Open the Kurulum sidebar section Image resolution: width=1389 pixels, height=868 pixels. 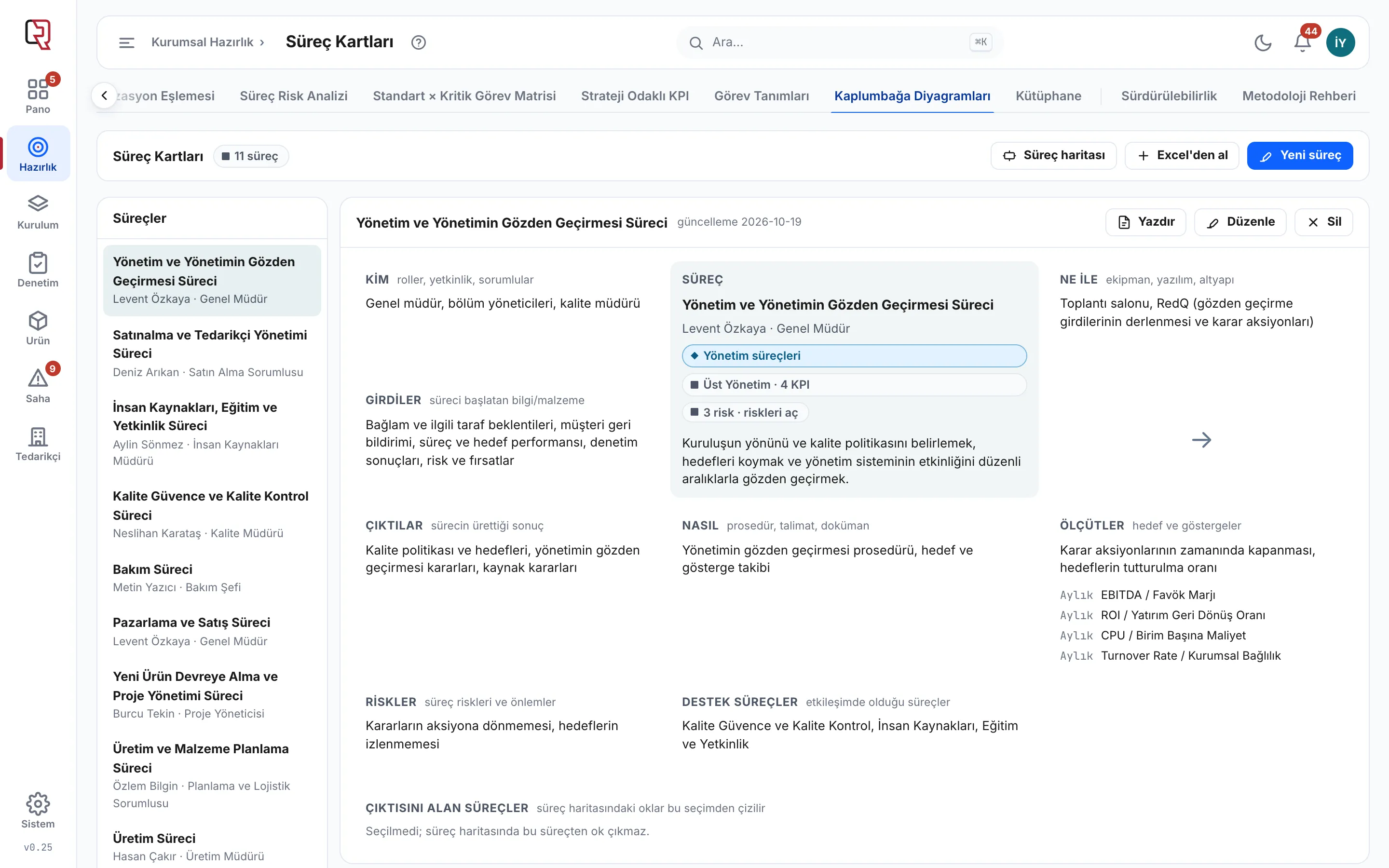tap(38, 212)
